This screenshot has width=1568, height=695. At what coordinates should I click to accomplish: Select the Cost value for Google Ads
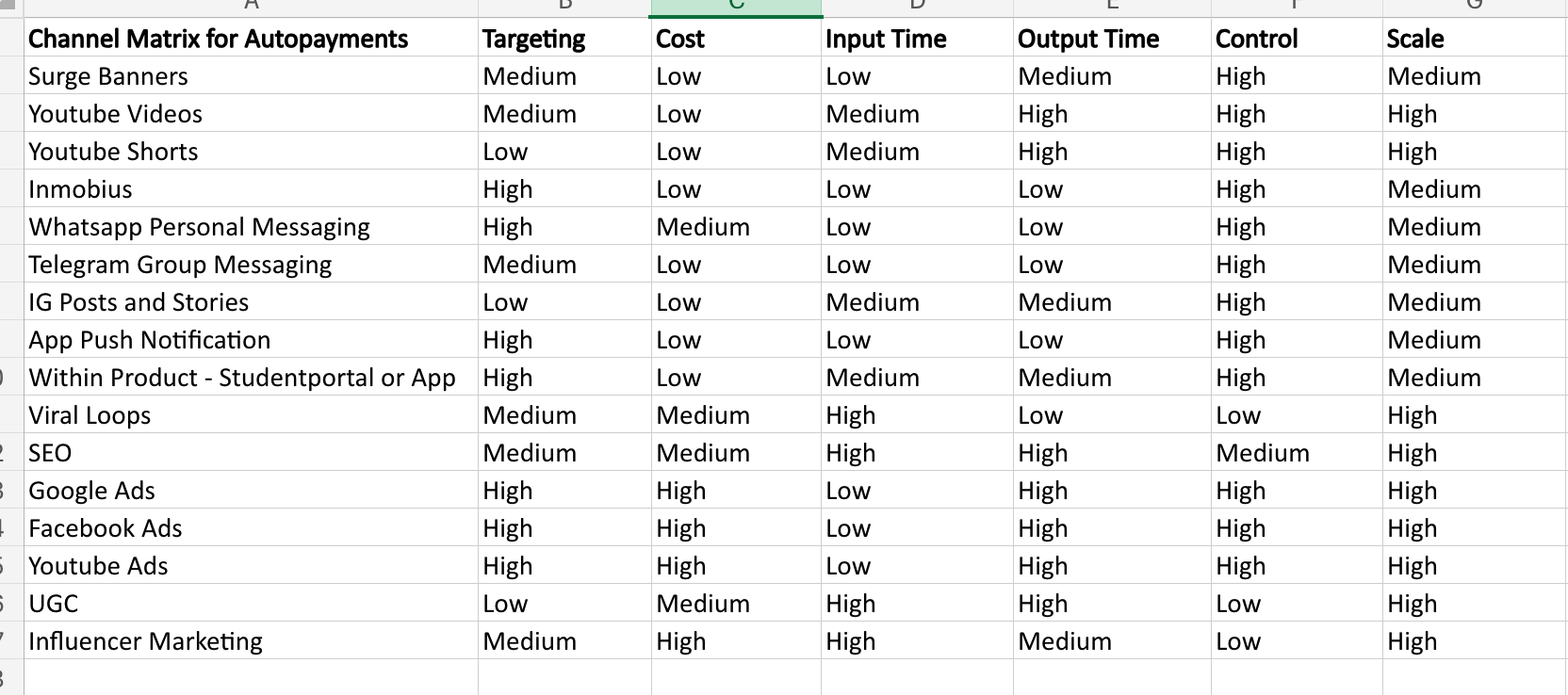click(x=681, y=491)
